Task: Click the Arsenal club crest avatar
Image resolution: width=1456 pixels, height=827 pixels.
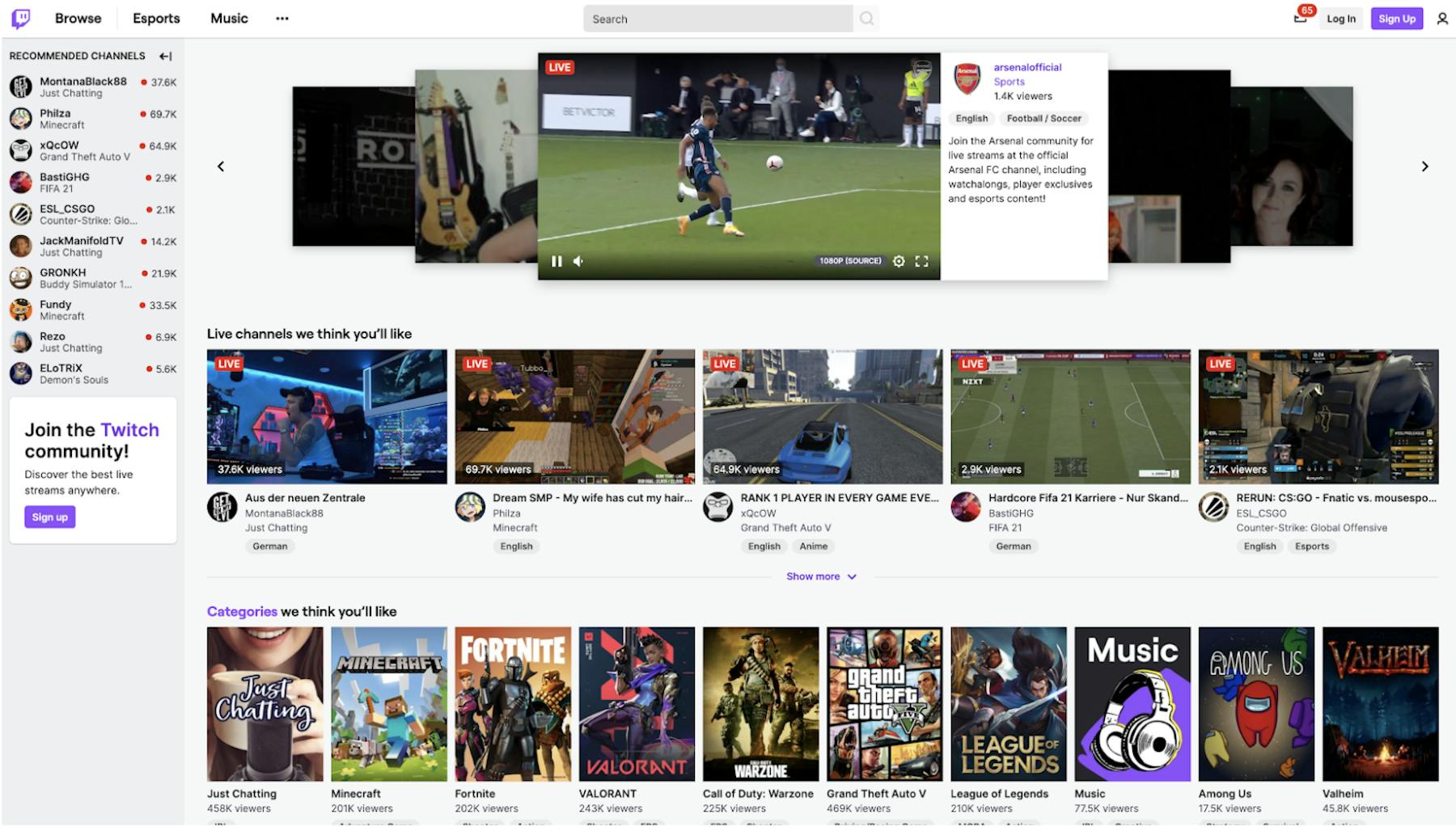Action: coord(967,80)
